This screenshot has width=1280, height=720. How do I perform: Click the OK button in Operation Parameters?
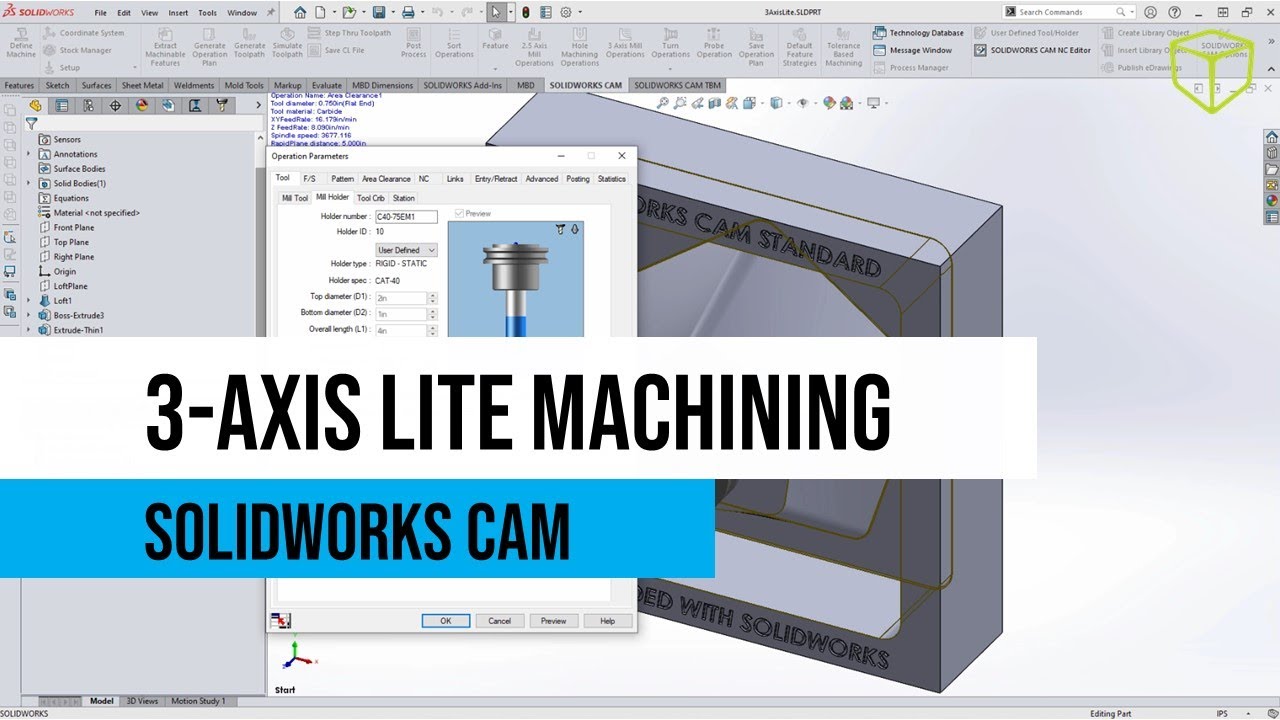pyautogui.click(x=446, y=621)
